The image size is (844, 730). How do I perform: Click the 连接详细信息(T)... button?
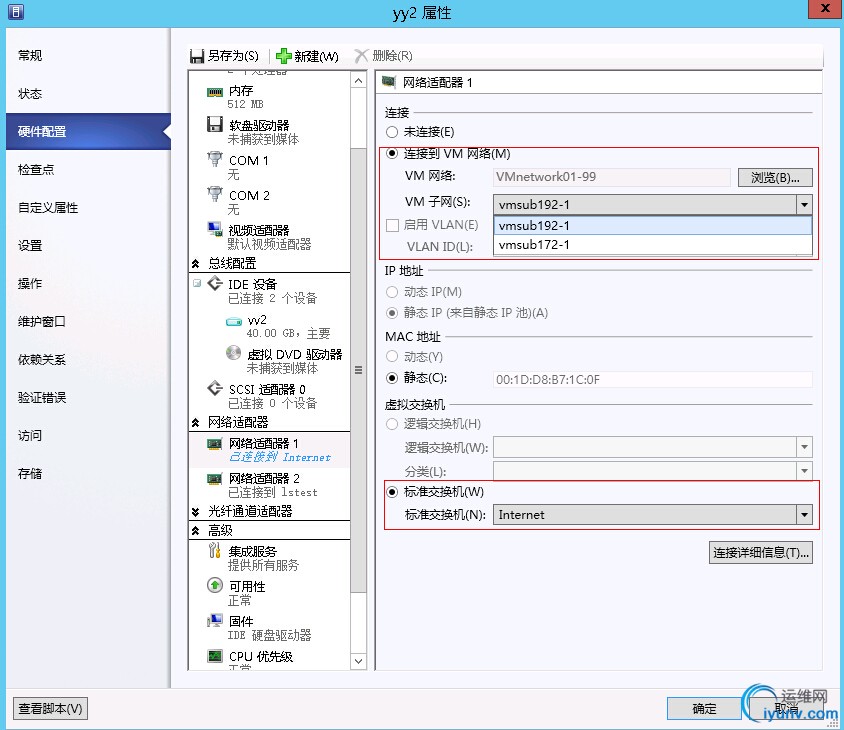[761, 553]
